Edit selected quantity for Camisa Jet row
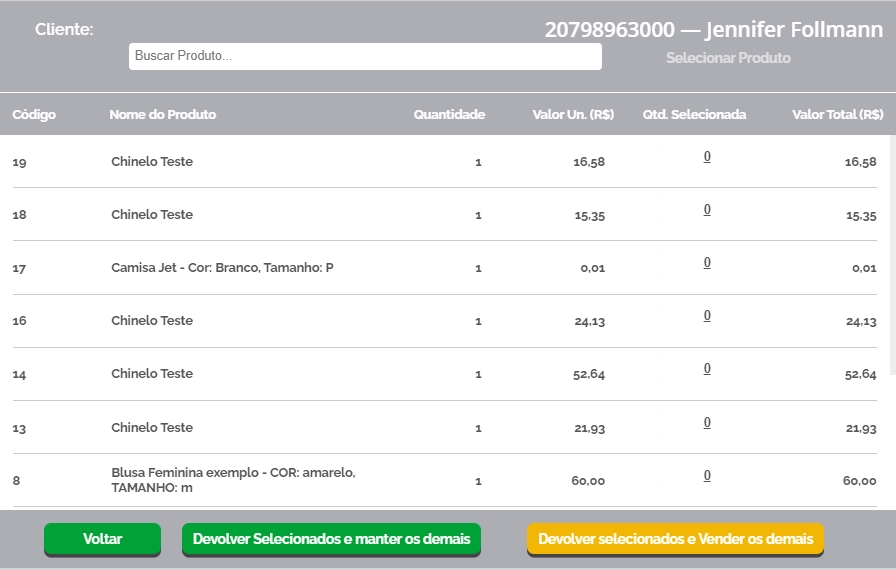The width and height of the screenshot is (896, 570). coord(707,263)
